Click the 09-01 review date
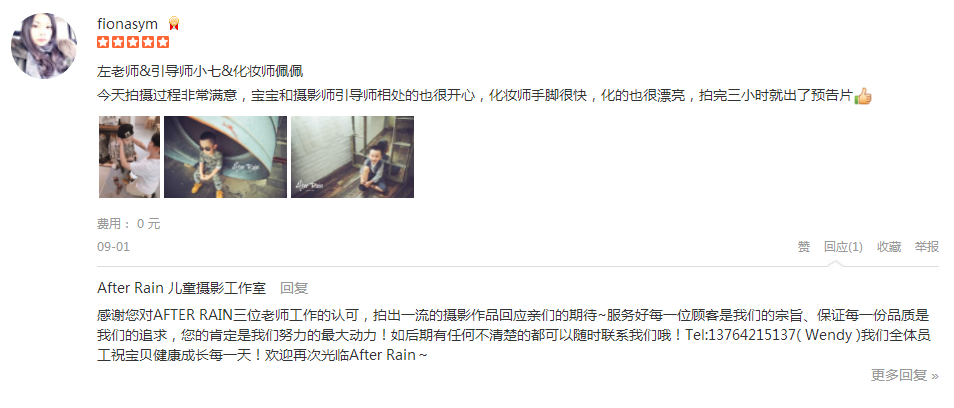The width and height of the screenshot is (954, 408). pyautogui.click(x=113, y=247)
